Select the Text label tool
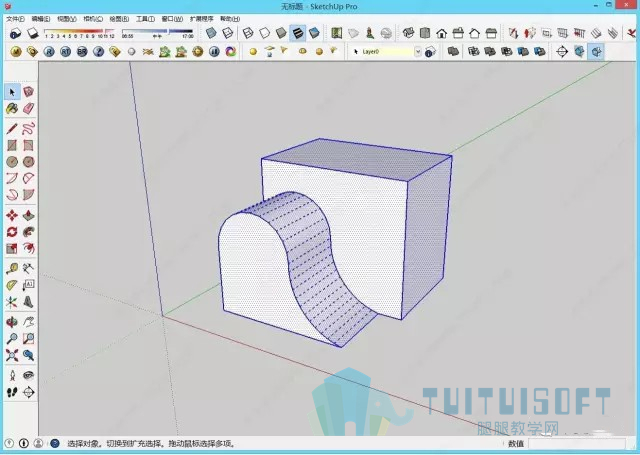 (28, 285)
